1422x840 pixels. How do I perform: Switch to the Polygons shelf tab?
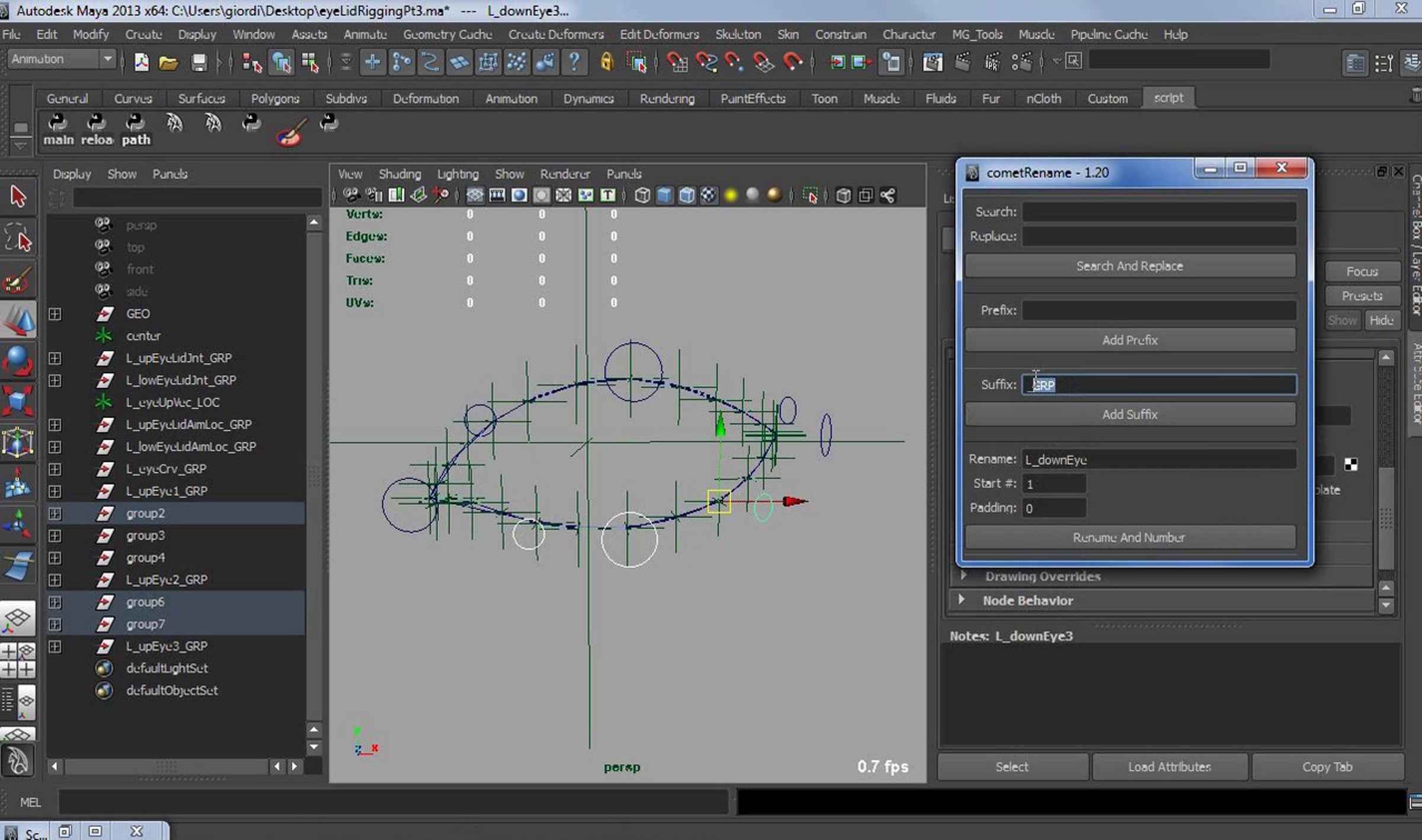point(275,98)
